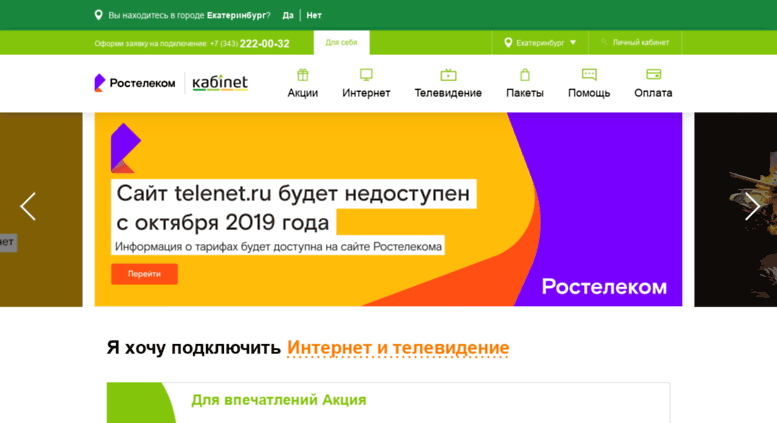This screenshot has width=777, height=423.
Task: Open Личный кабинет link
Action: tap(641, 43)
